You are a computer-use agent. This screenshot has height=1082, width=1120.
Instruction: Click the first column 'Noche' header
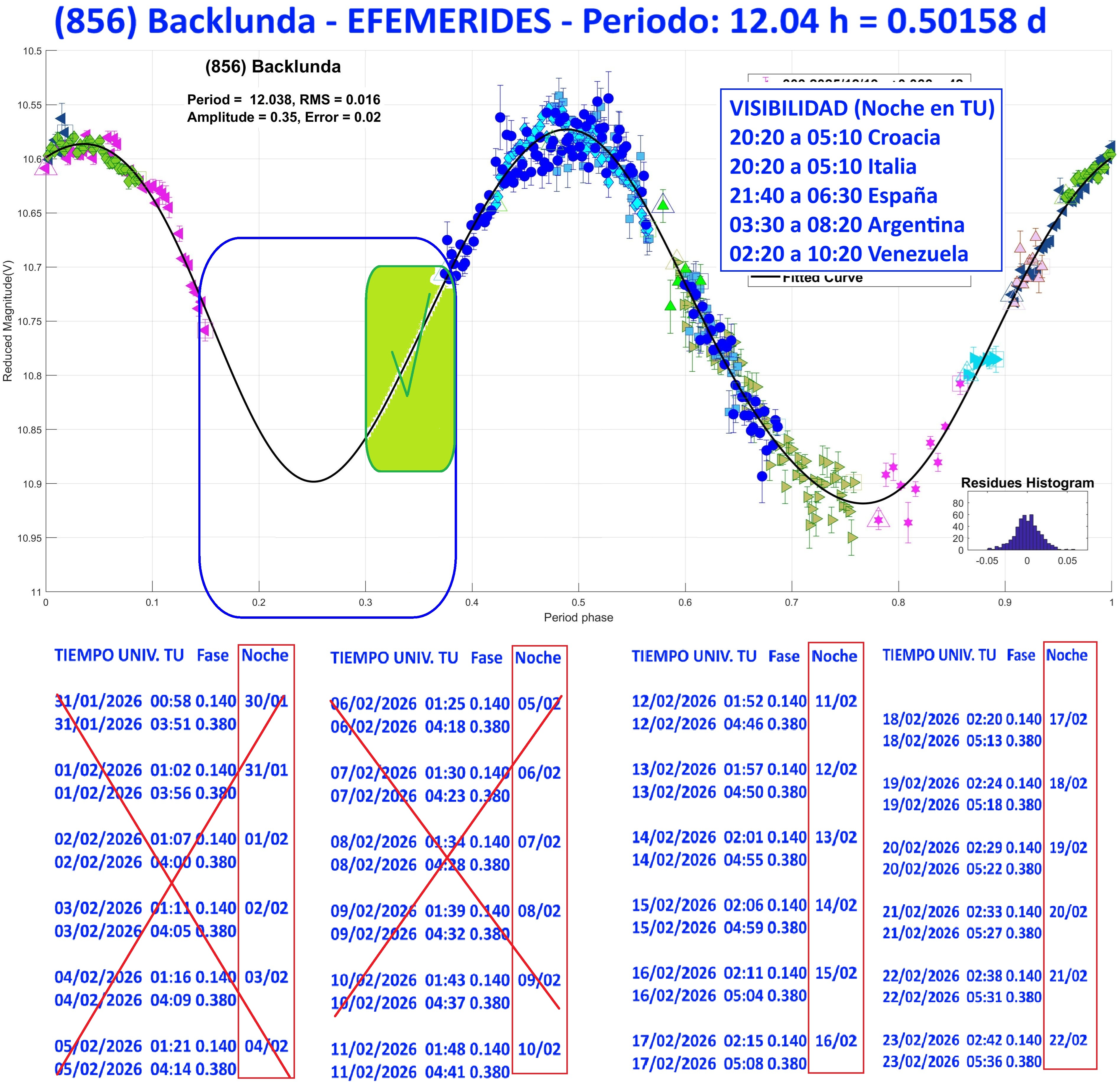pos(265,655)
